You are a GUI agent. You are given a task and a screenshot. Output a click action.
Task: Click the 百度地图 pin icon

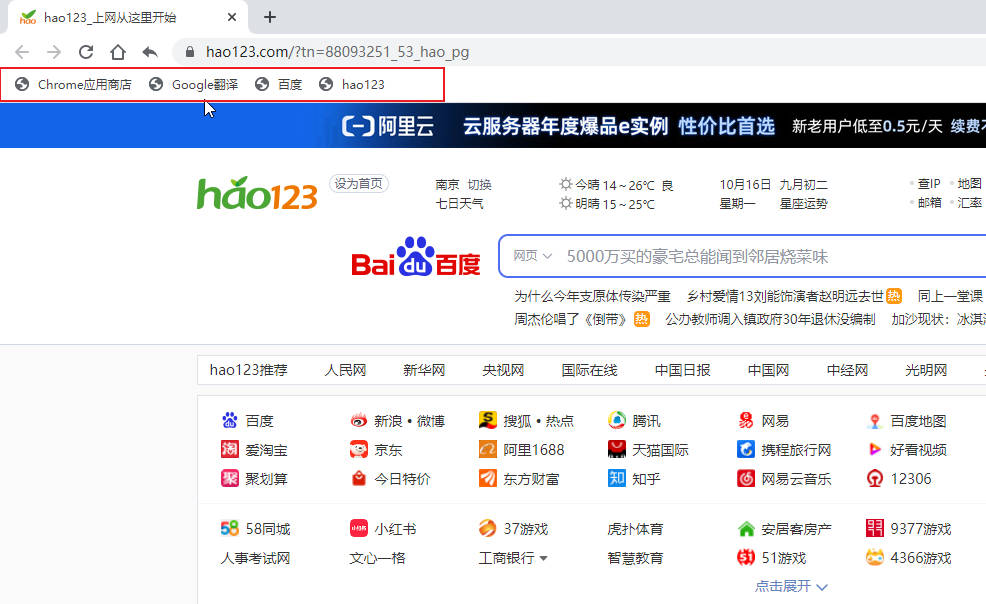click(x=875, y=420)
